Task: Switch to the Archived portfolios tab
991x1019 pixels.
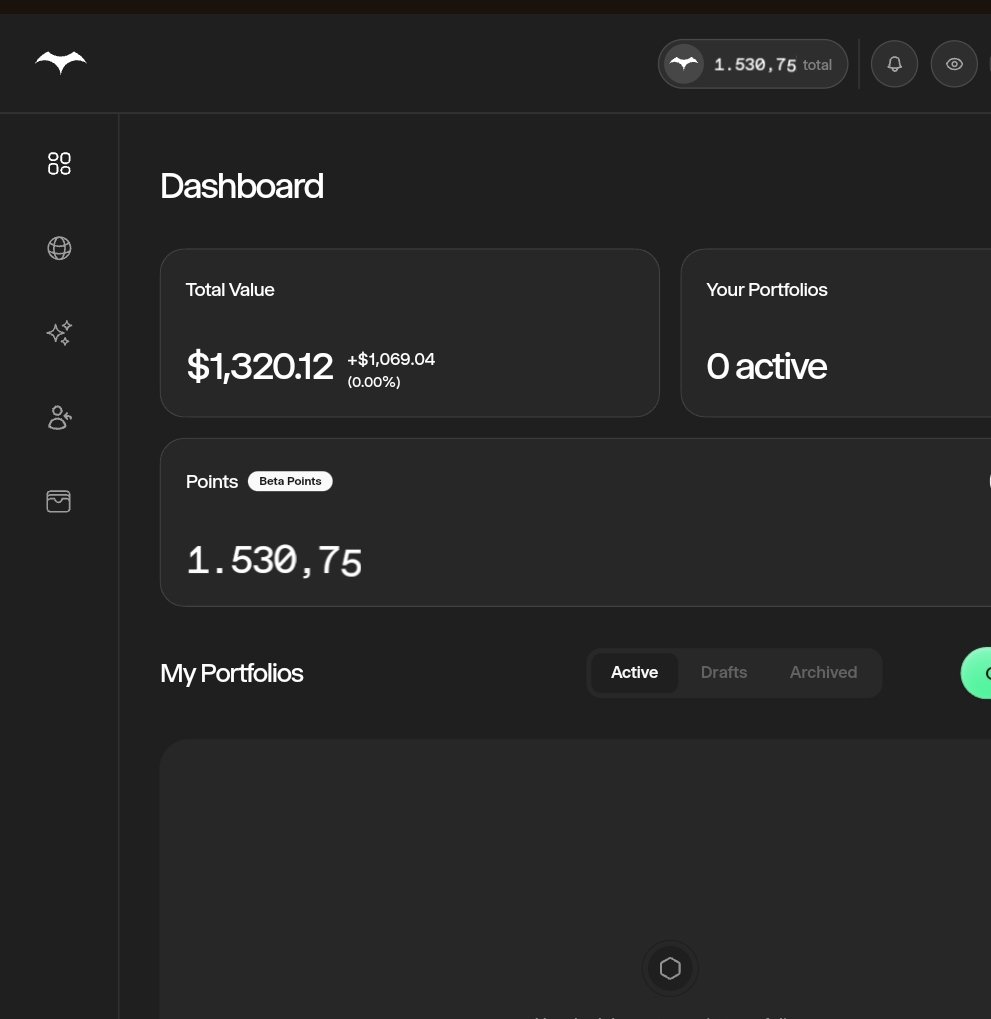Action: point(823,673)
